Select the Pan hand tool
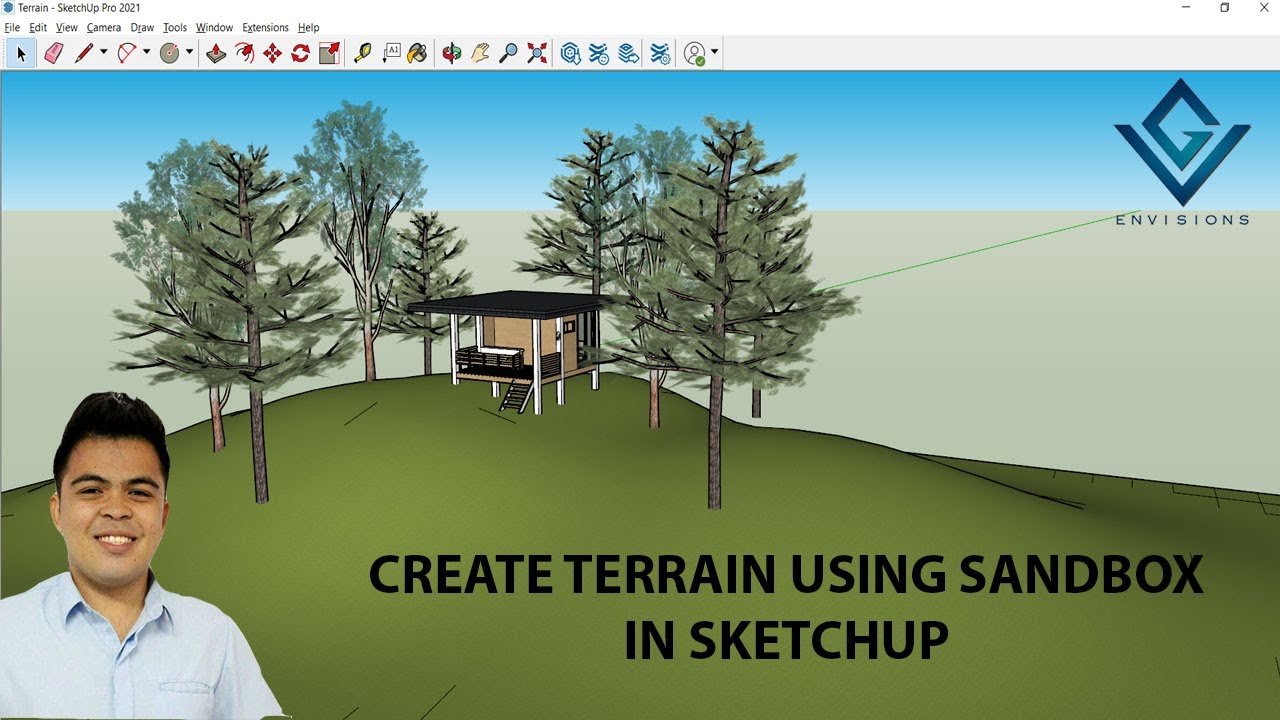 (x=480, y=53)
